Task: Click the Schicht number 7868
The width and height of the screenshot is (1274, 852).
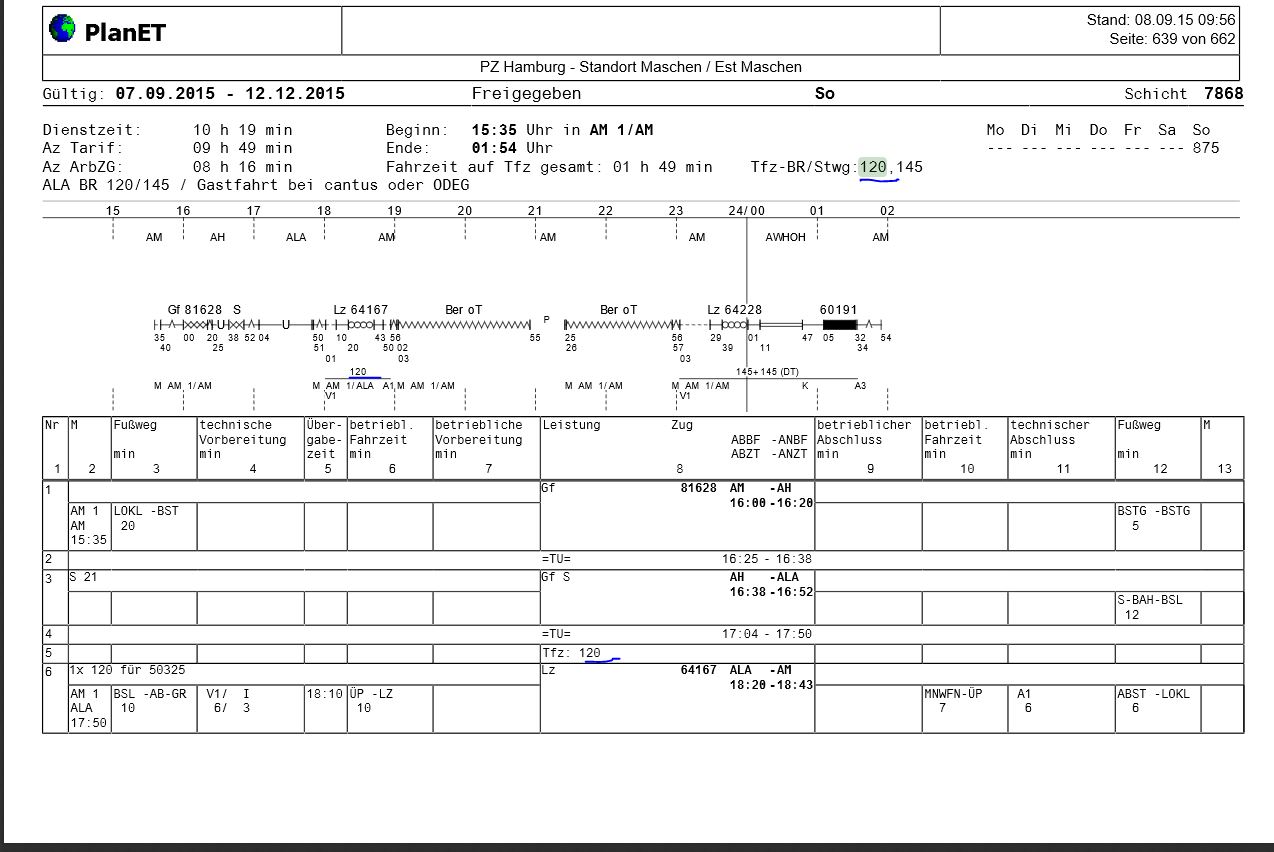Action: point(1224,94)
